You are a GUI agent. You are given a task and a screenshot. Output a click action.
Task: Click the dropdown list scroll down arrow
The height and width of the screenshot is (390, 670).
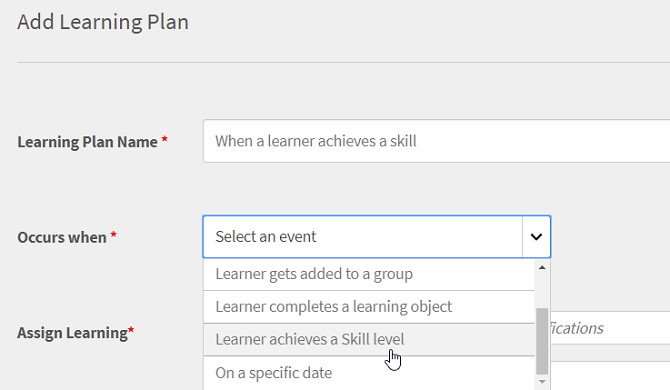542,381
